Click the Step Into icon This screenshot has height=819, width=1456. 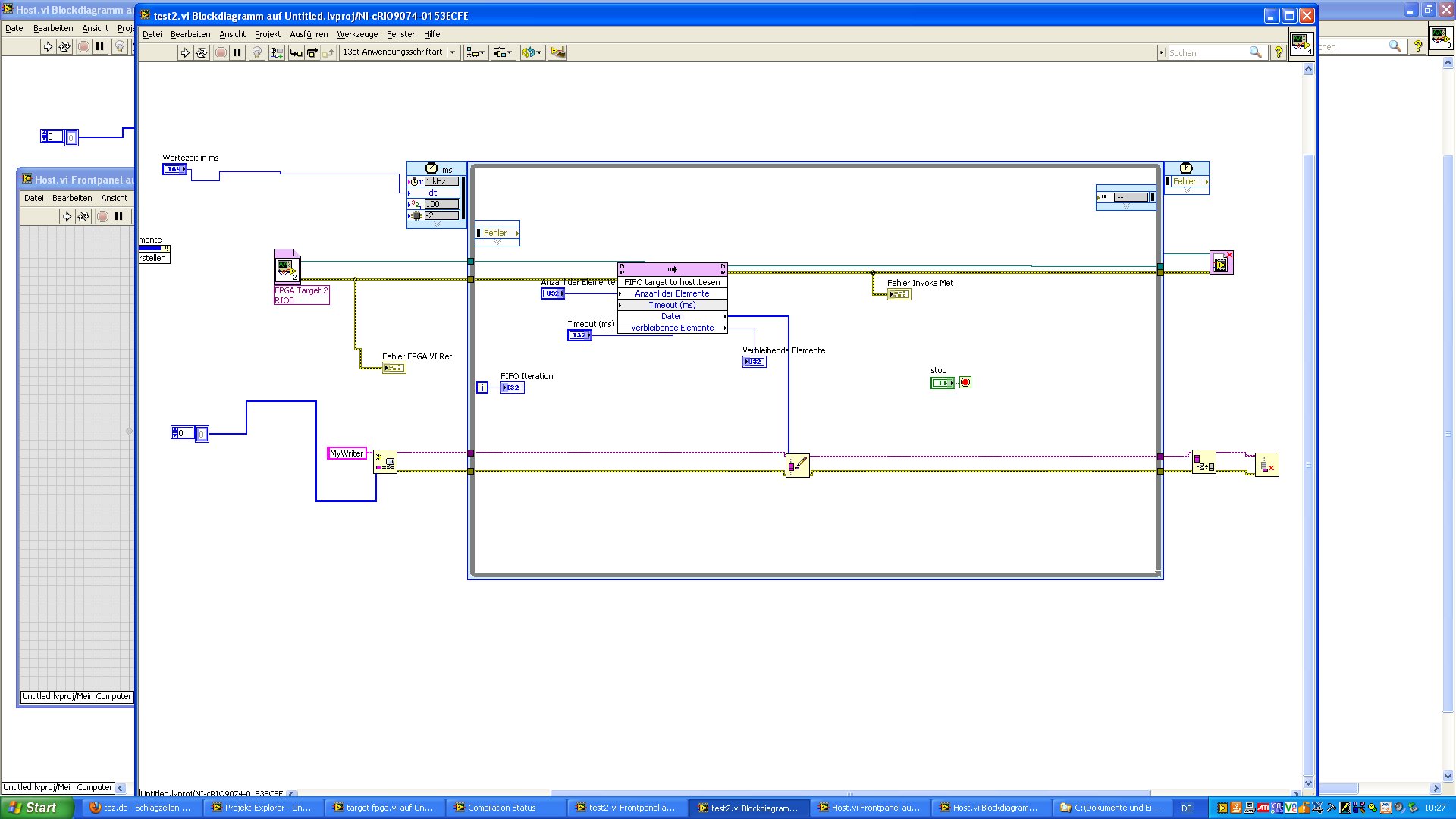click(296, 52)
